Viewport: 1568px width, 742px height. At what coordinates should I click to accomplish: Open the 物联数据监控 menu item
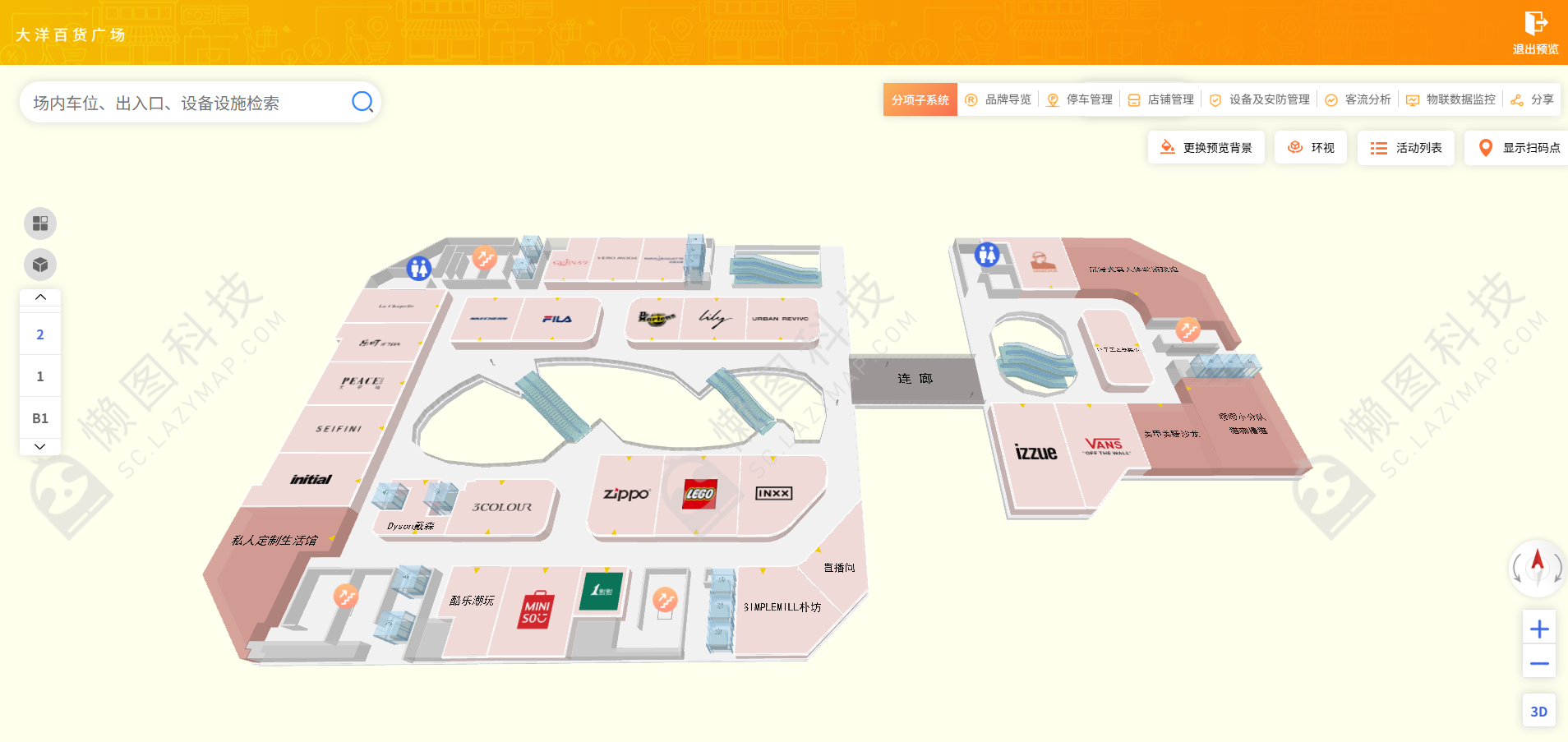coord(1450,99)
